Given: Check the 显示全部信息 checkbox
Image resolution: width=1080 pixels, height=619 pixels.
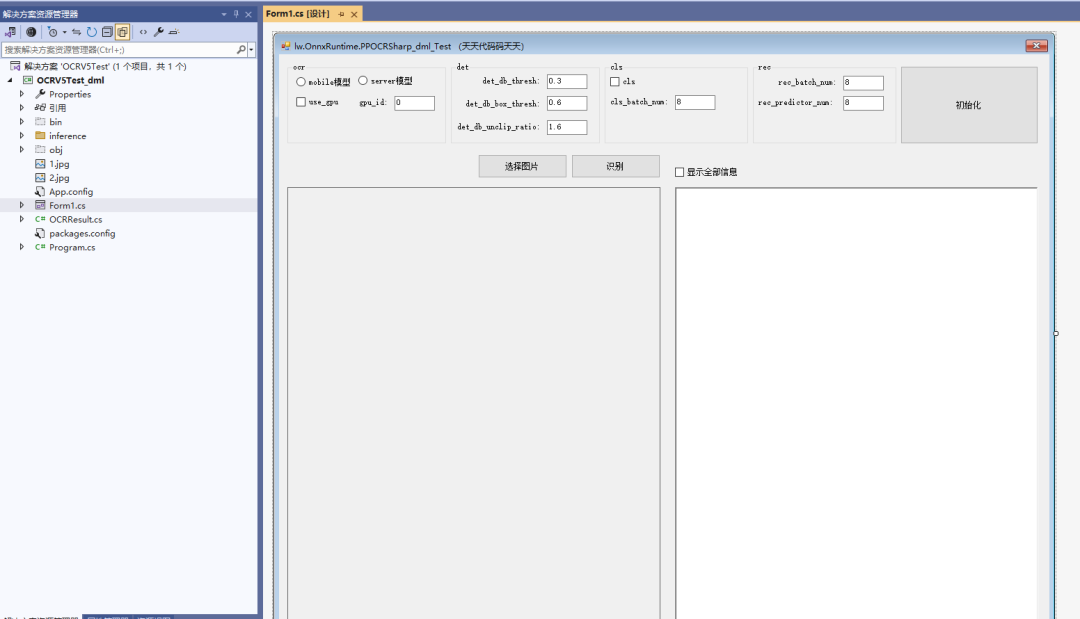Looking at the screenshot, I should [x=680, y=172].
